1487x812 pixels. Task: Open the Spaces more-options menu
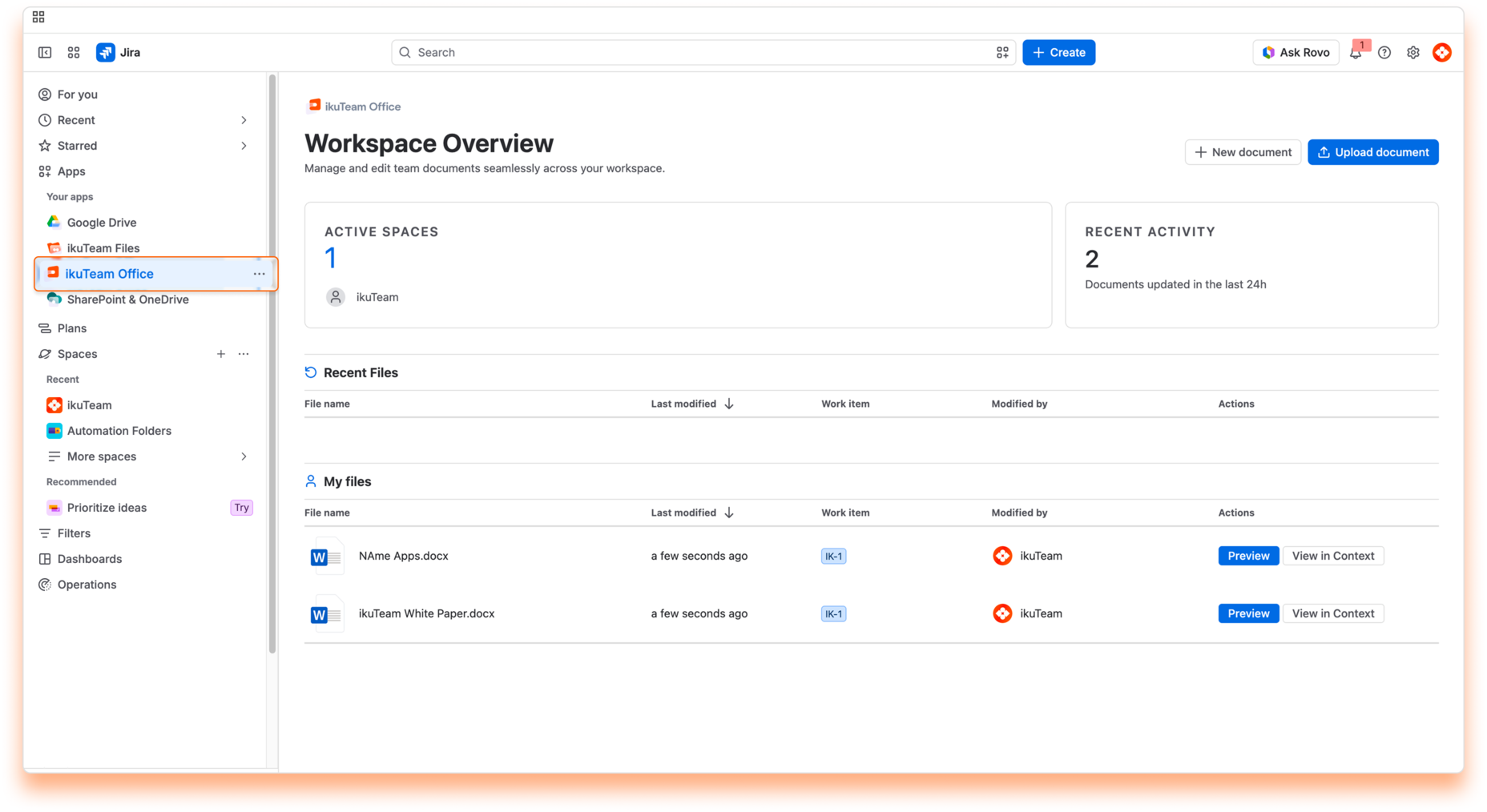click(x=244, y=353)
